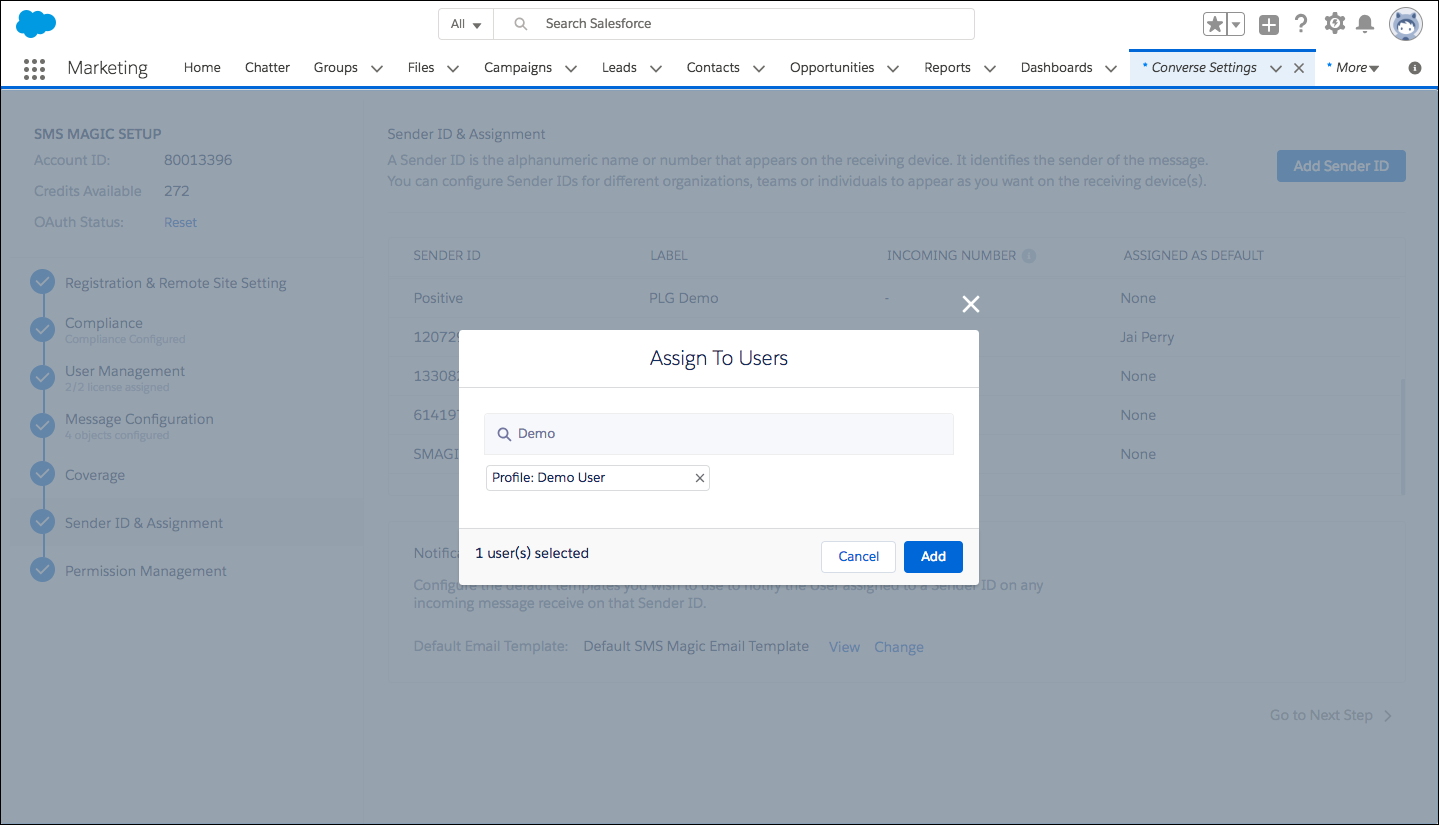This screenshot has width=1439, height=825.
Task: Expand the Leads tab dropdown chevron
Action: (x=656, y=68)
